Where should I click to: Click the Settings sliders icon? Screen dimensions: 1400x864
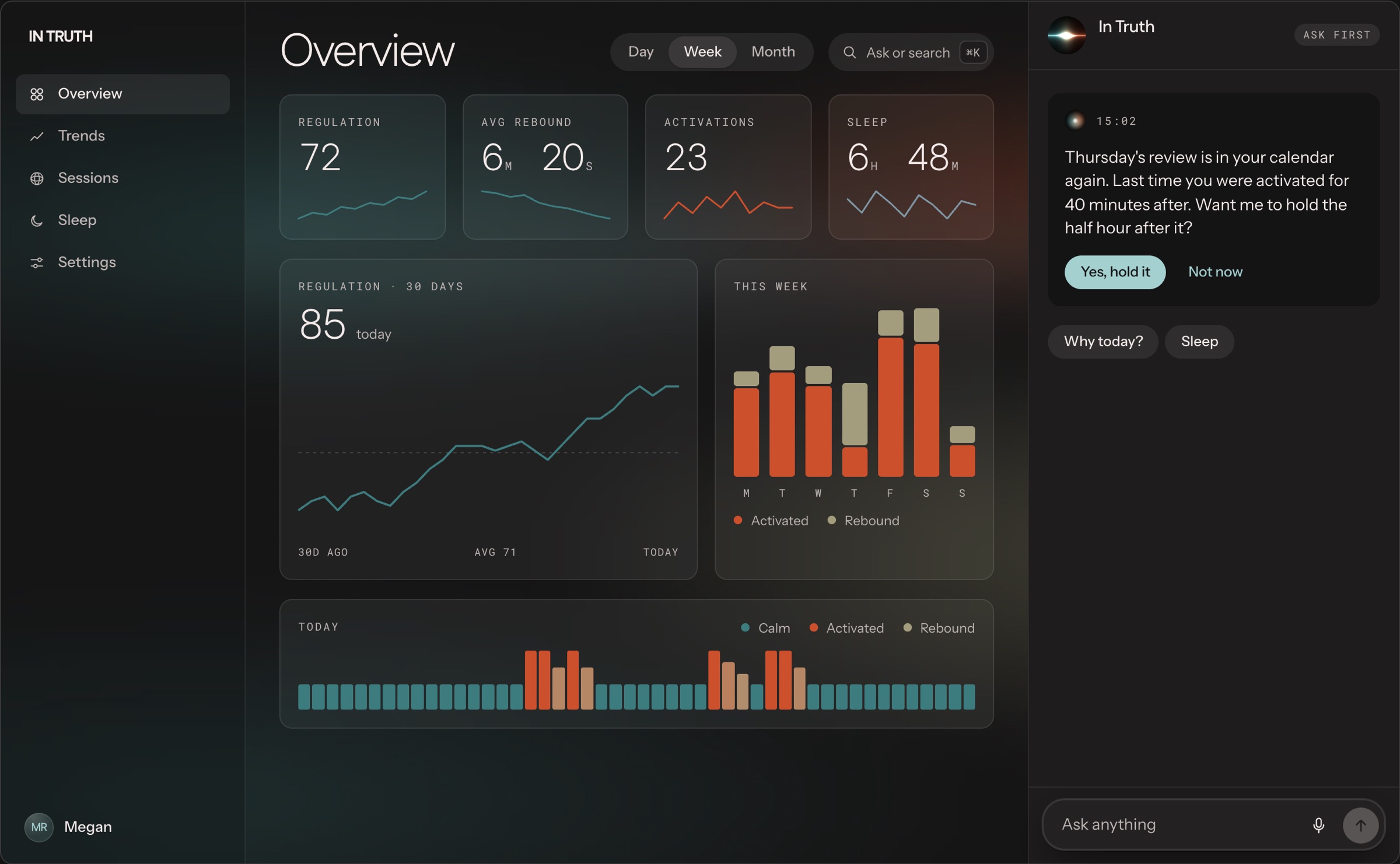point(37,263)
